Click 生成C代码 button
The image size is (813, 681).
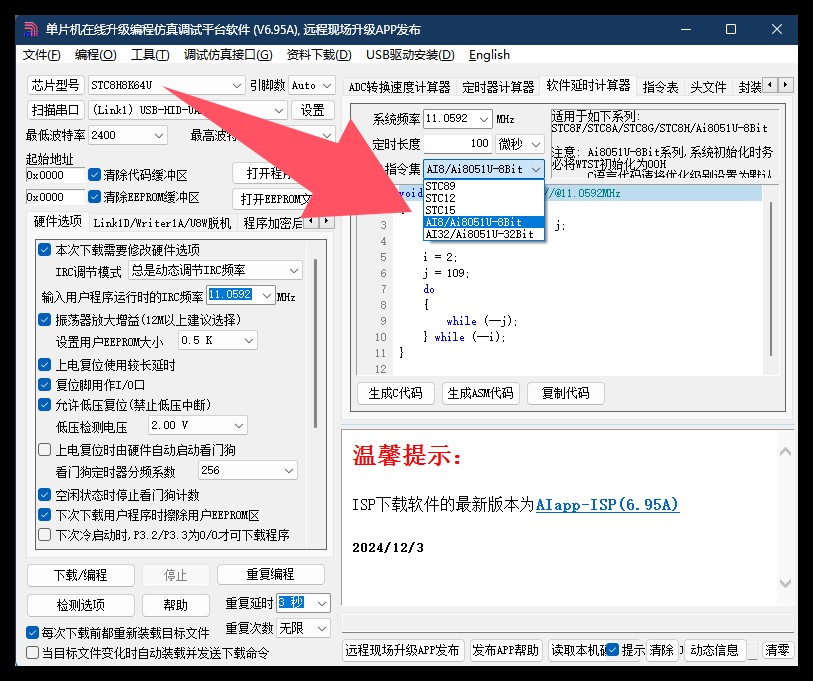coord(396,393)
